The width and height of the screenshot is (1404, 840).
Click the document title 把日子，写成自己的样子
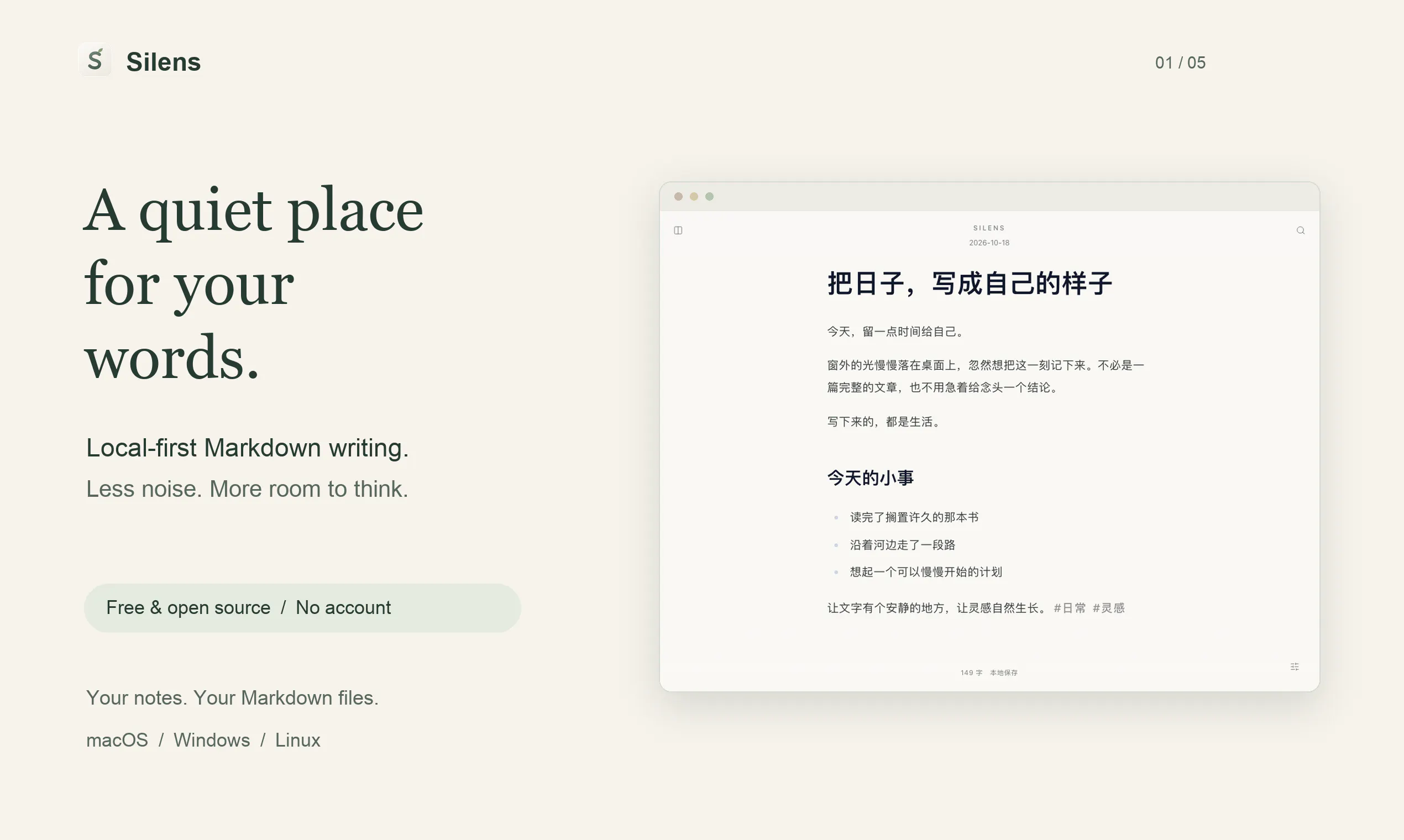pos(970,283)
